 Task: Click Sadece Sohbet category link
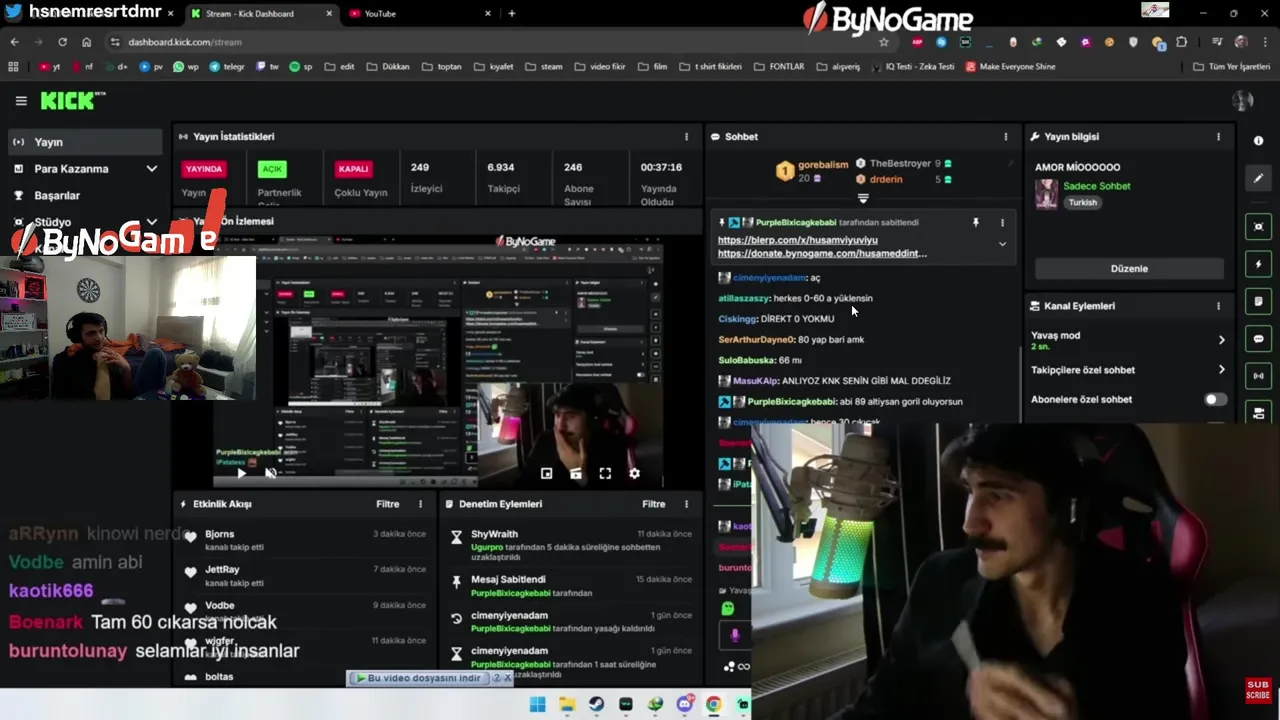(1096, 186)
